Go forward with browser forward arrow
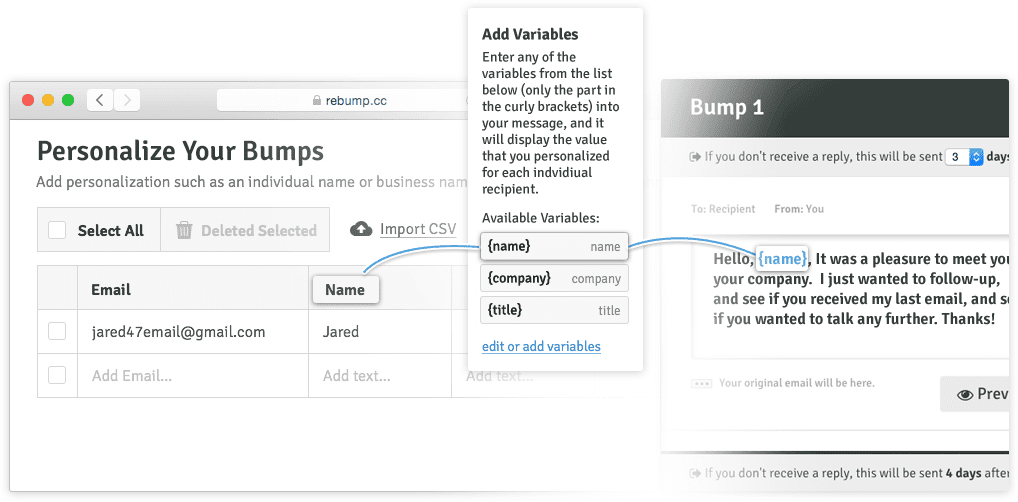This screenshot has height=502, width=1018. pyautogui.click(x=127, y=100)
